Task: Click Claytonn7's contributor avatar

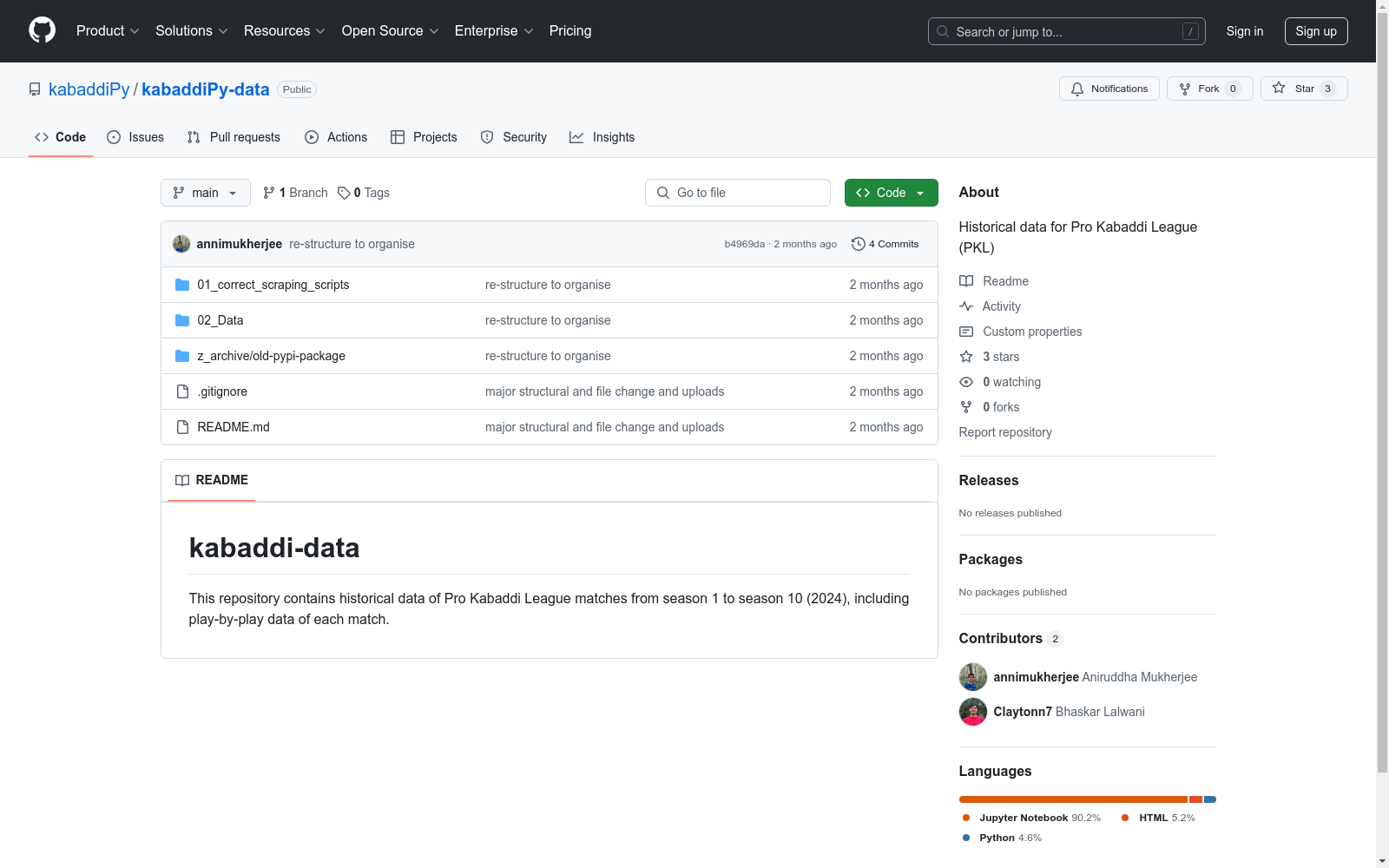Action: tap(973, 712)
